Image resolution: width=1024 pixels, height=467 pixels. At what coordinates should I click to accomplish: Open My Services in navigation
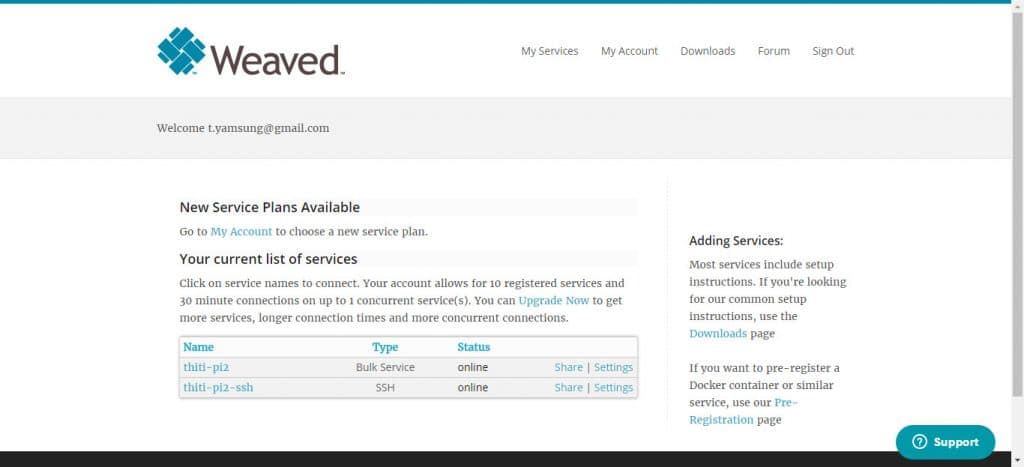549,51
